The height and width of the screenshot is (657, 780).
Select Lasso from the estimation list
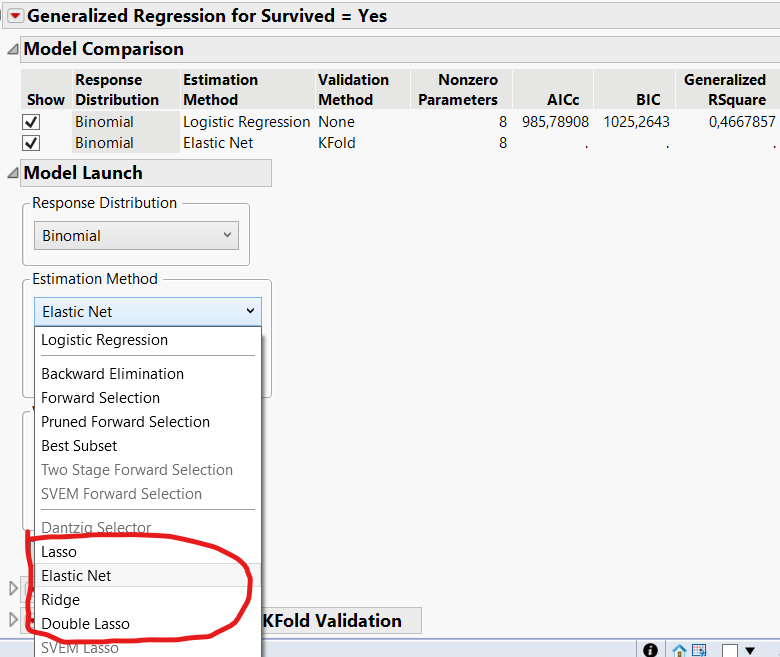tap(59, 552)
